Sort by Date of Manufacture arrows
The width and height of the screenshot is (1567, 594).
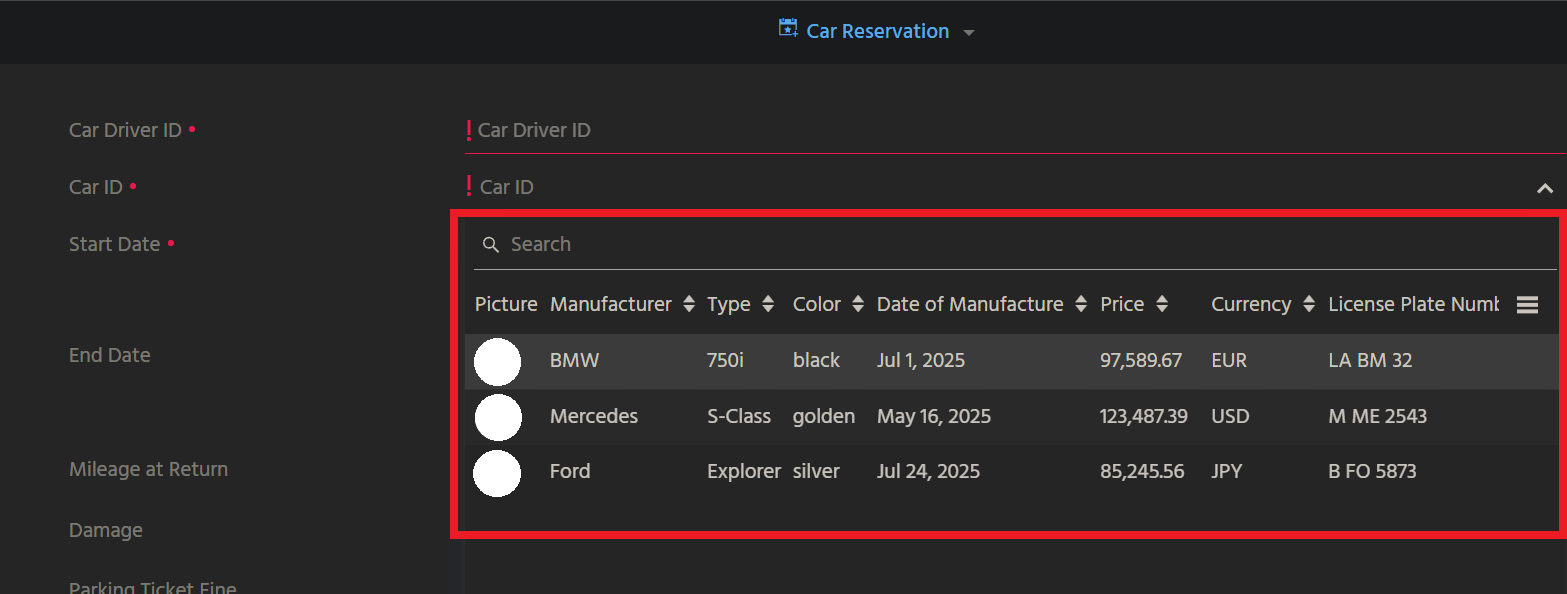(x=1081, y=305)
